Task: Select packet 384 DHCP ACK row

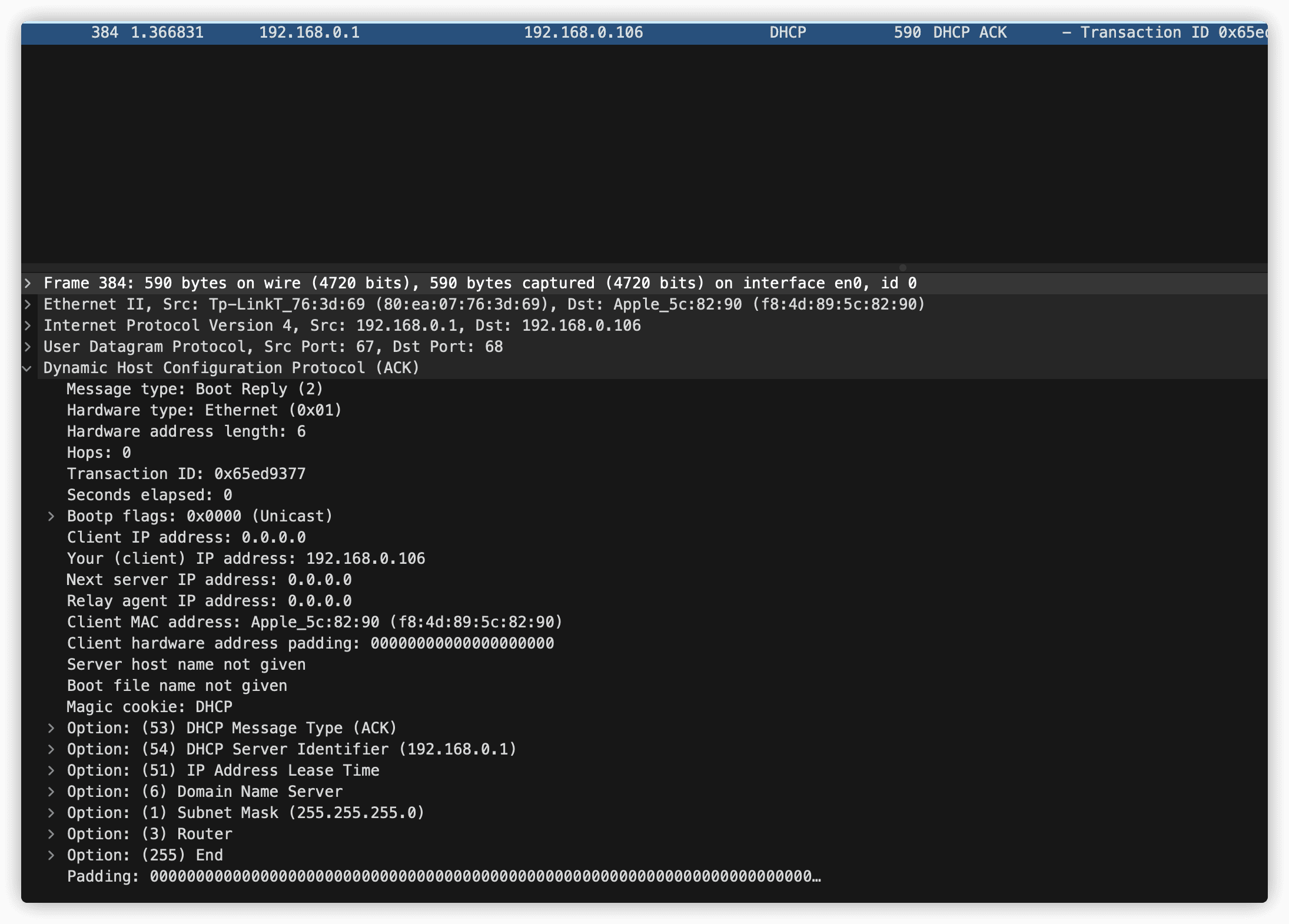Action: point(644,33)
